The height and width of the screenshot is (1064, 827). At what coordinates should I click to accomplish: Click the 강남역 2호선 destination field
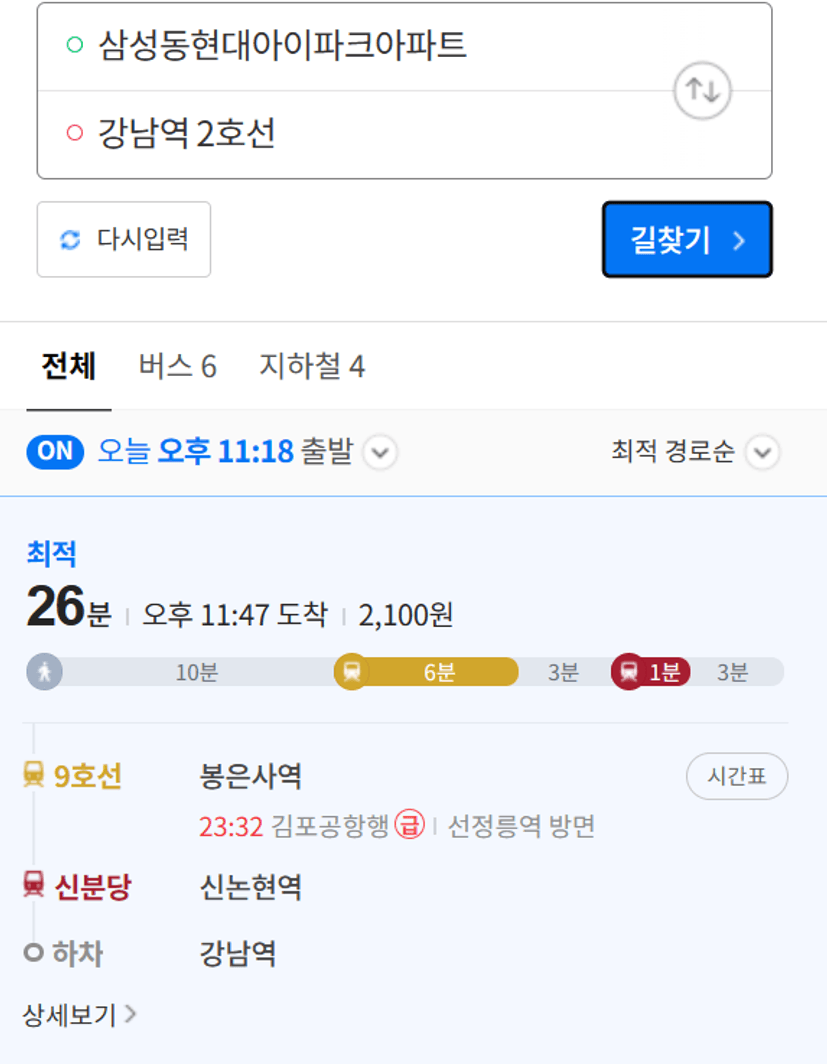(404, 134)
